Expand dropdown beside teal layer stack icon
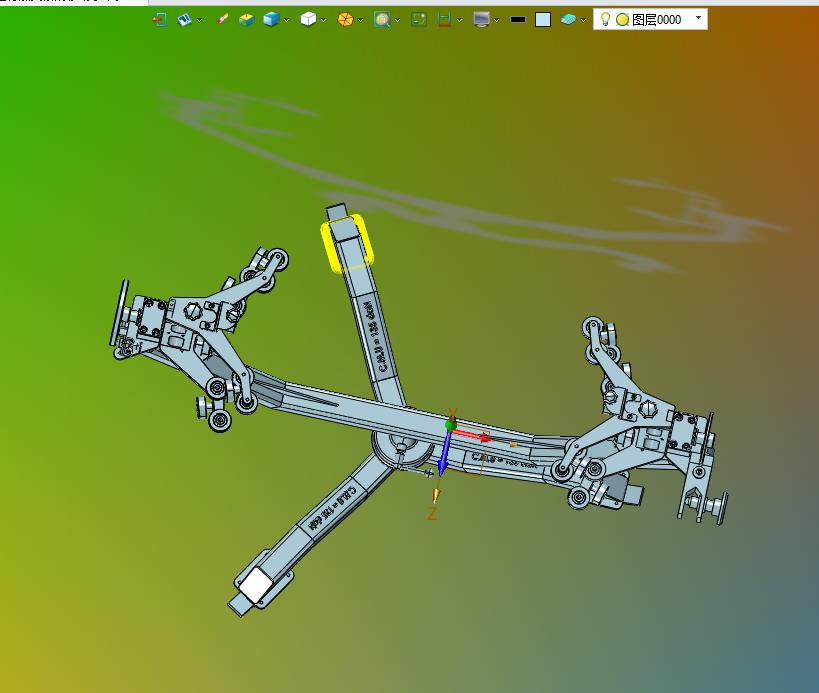 click(583, 20)
